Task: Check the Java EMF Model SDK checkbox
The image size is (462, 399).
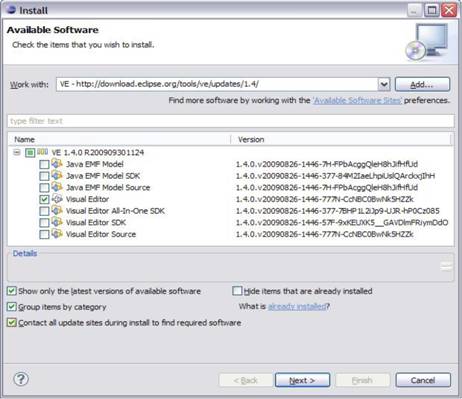Action: [x=44, y=176]
